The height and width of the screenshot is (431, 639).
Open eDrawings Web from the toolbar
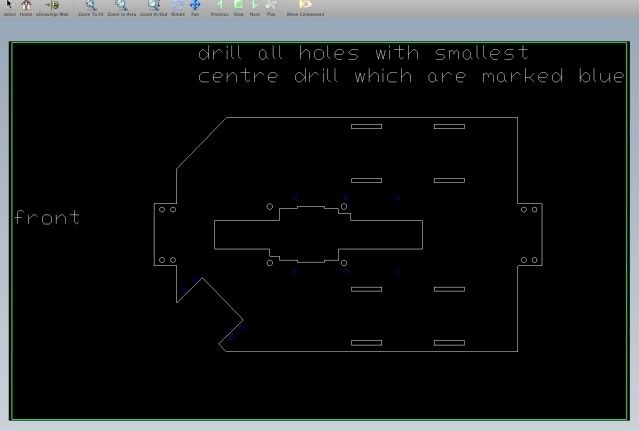coord(52,6)
